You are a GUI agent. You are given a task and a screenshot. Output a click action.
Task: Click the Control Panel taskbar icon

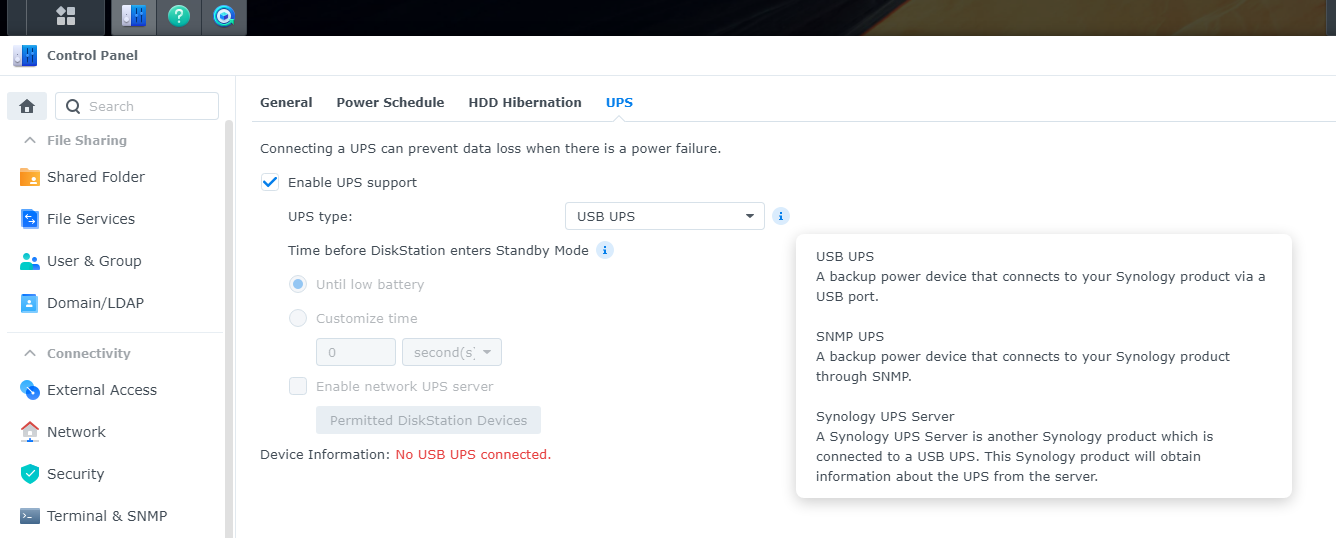coord(133,16)
